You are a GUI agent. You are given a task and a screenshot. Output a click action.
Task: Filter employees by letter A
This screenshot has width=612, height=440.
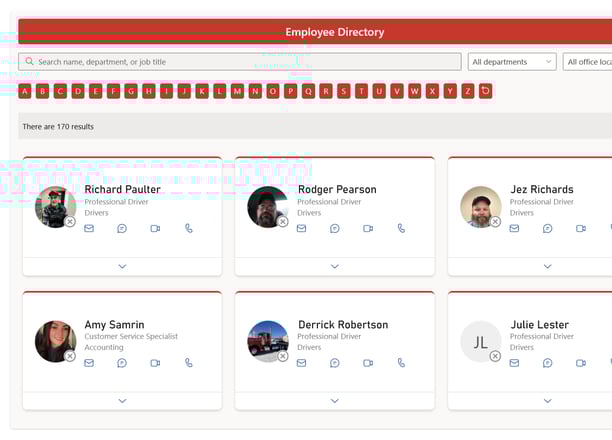pos(25,91)
